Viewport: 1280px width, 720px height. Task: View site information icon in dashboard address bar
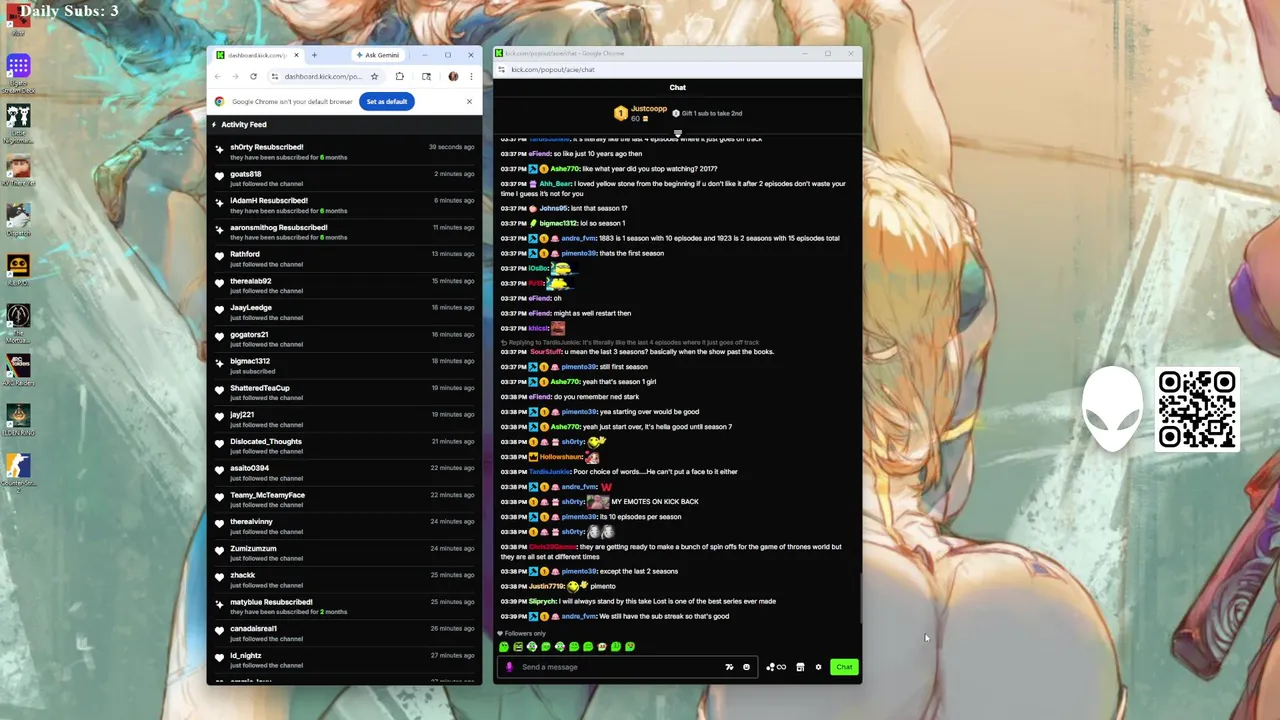(x=275, y=77)
